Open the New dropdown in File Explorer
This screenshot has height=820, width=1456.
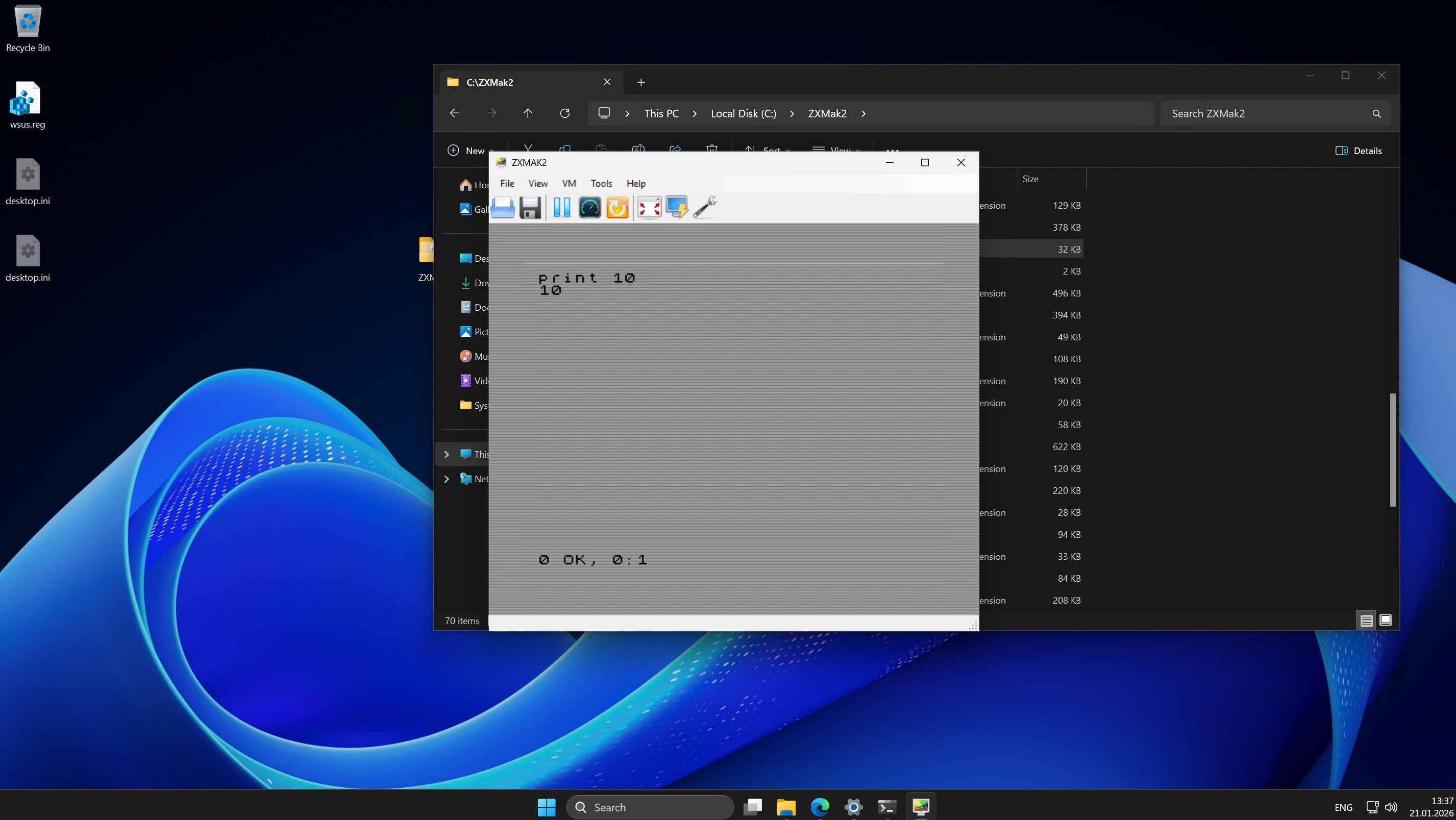pyautogui.click(x=471, y=151)
